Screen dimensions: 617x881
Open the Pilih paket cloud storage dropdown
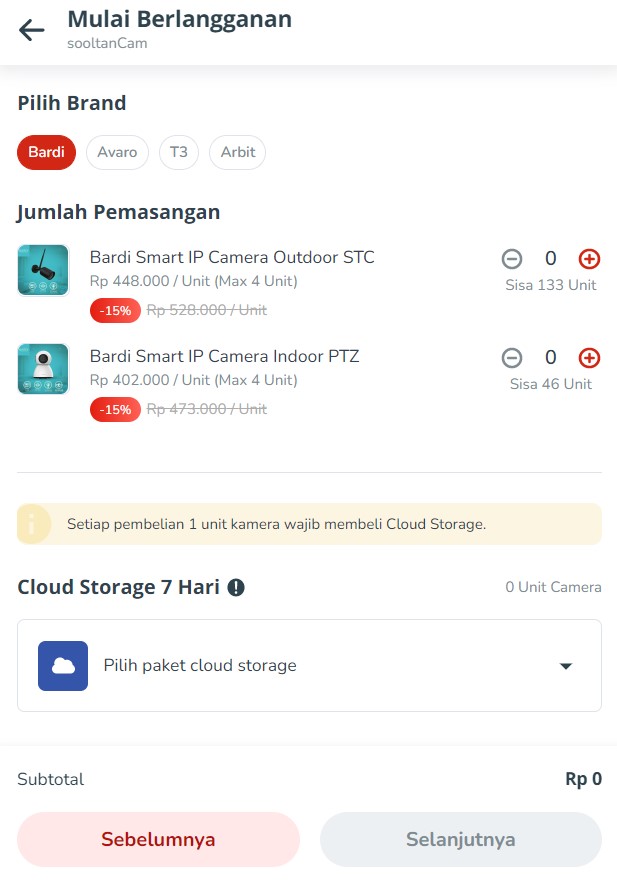[309, 665]
